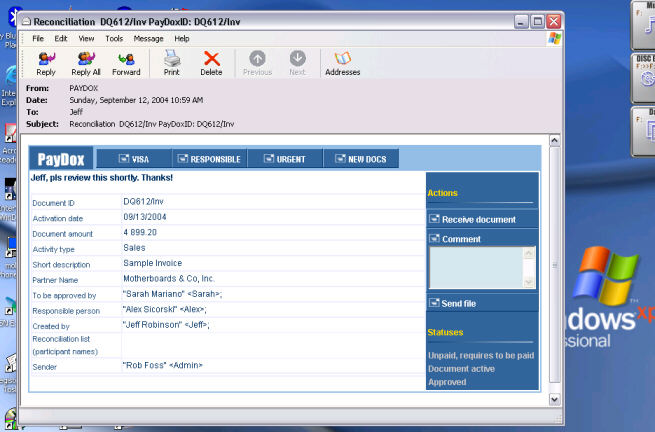Click the document ID value DQ612/Inv

click(x=143, y=201)
